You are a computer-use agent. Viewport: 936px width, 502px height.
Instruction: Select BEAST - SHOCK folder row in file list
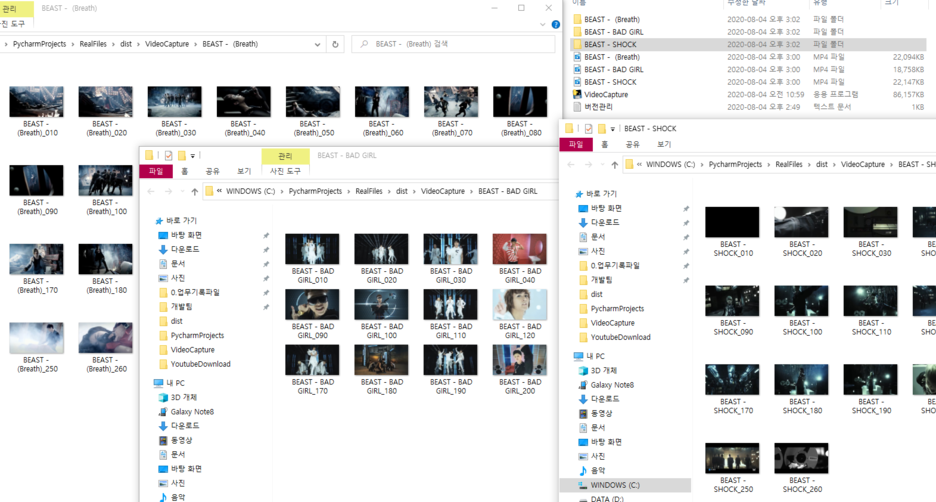(x=749, y=45)
